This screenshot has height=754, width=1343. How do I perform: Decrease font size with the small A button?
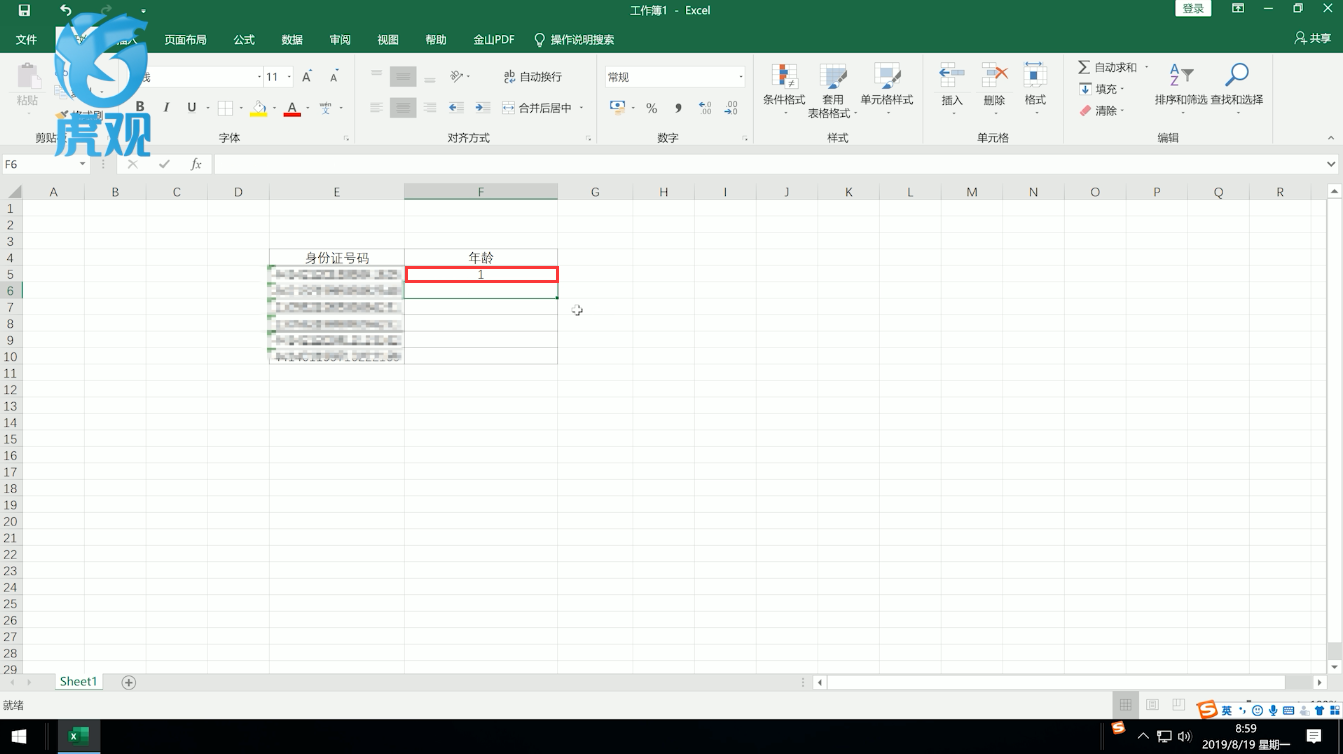click(334, 77)
